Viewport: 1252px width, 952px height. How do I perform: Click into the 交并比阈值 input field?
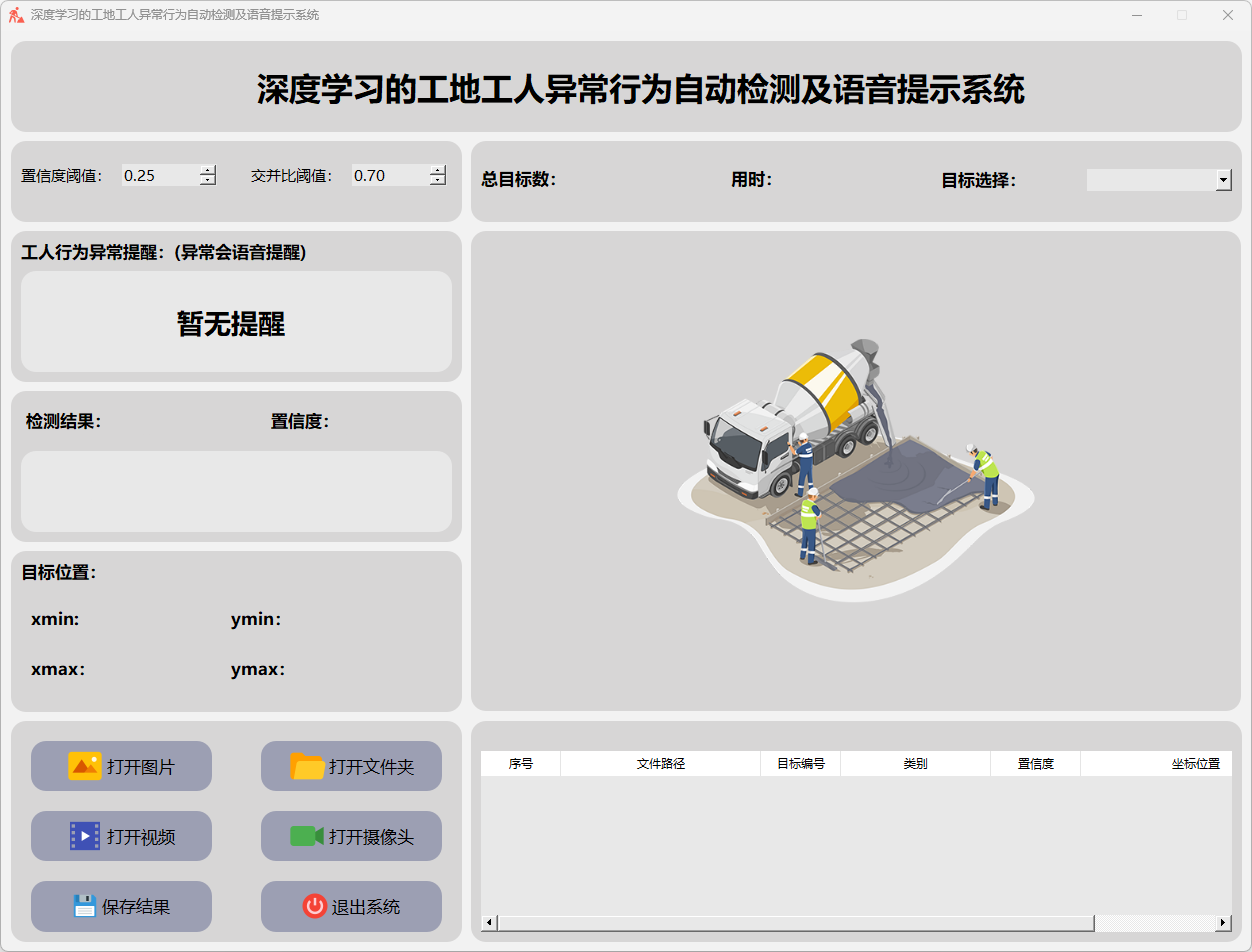coord(389,176)
